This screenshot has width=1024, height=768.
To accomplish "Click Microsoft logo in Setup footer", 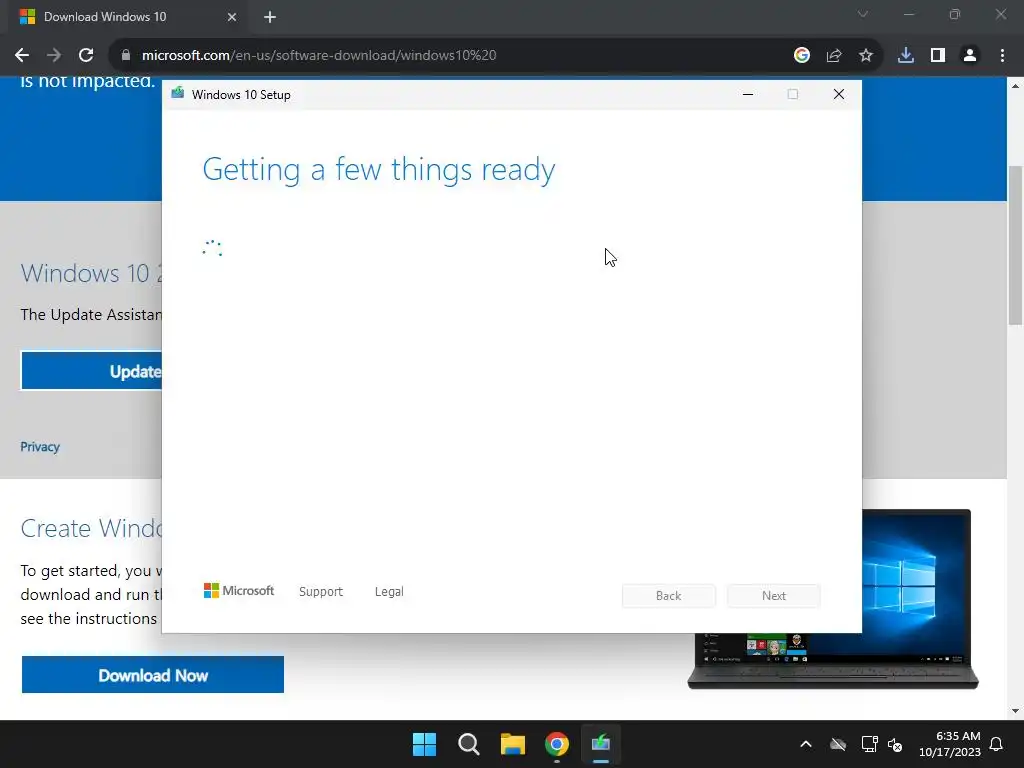I will point(239,591).
